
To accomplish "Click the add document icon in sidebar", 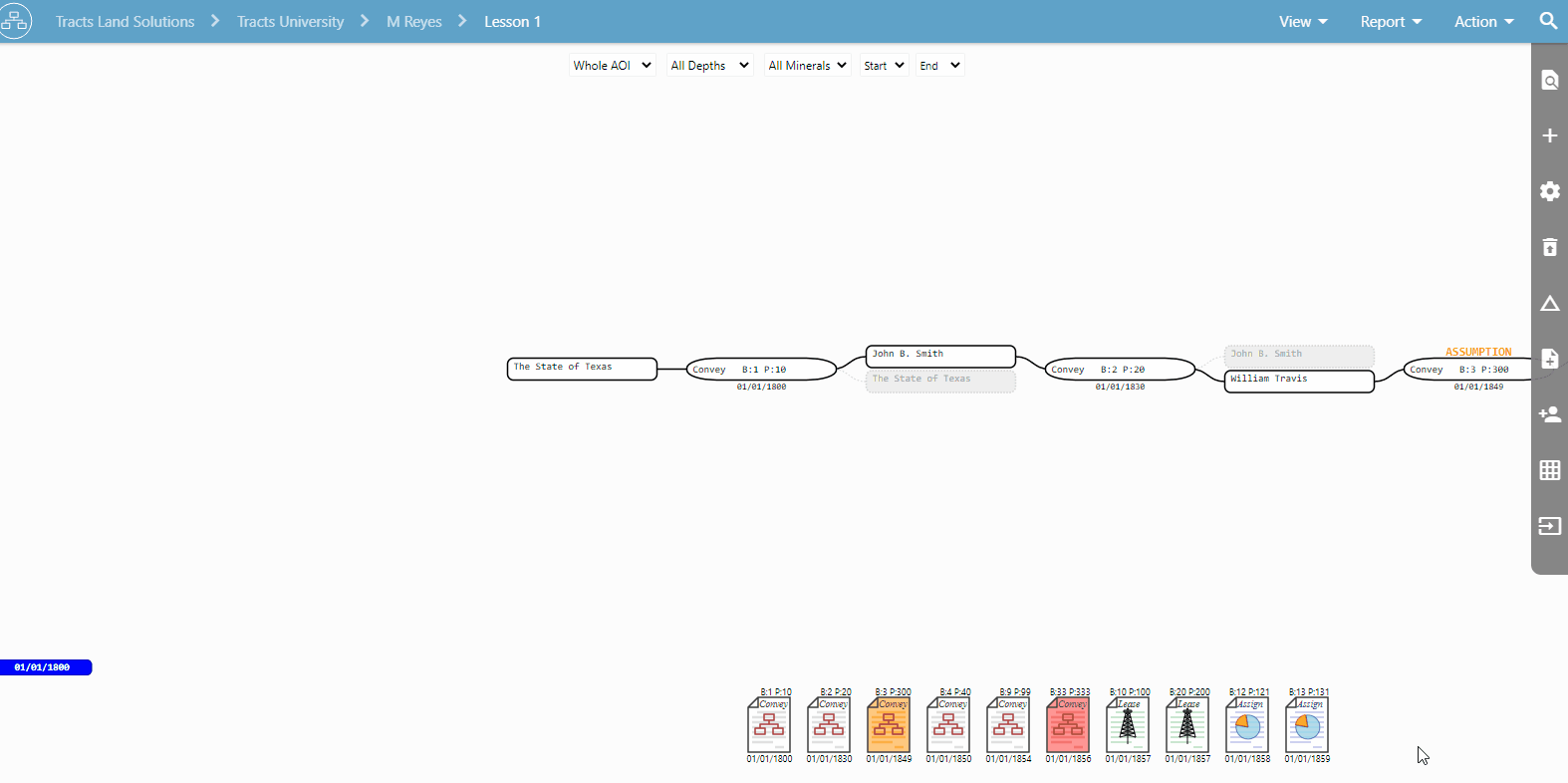I will (x=1549, y=359).
